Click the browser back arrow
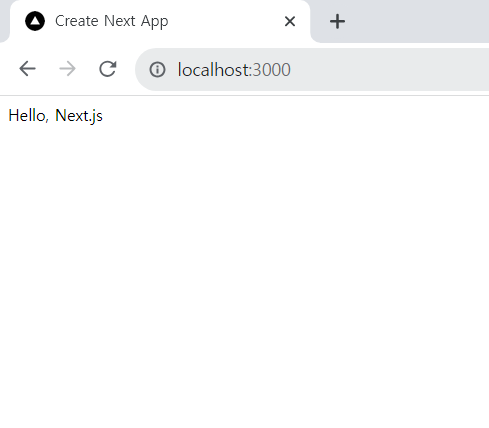 click(x=27, y=69)
